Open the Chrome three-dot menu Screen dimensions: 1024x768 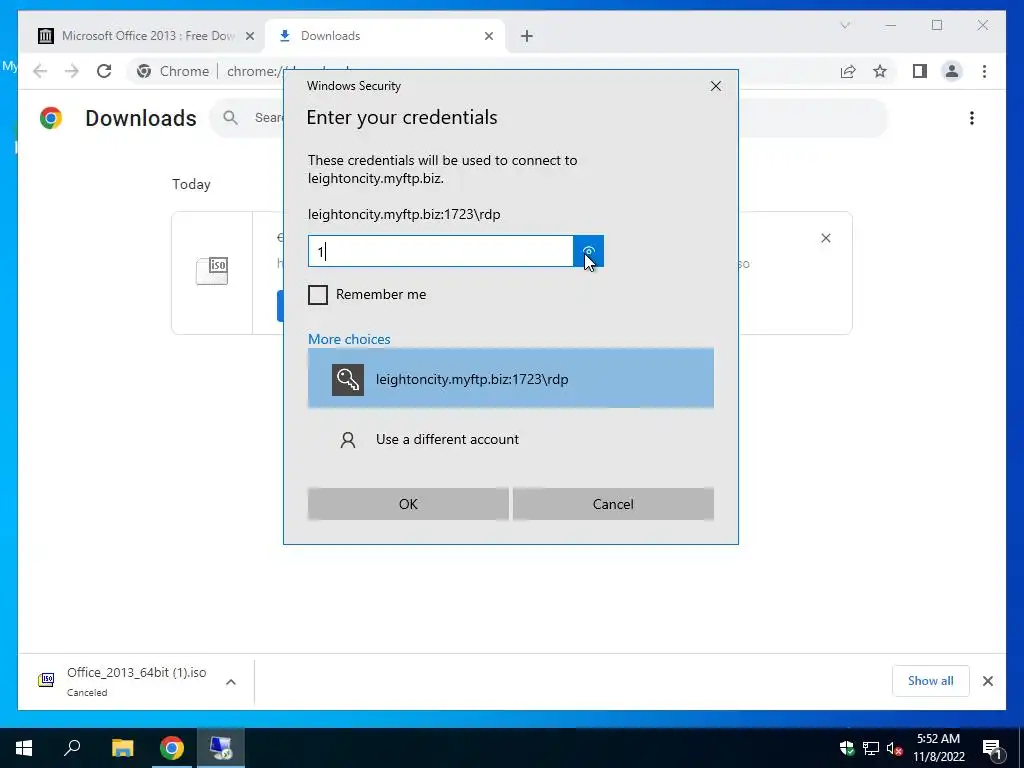[x=984, y=71]
